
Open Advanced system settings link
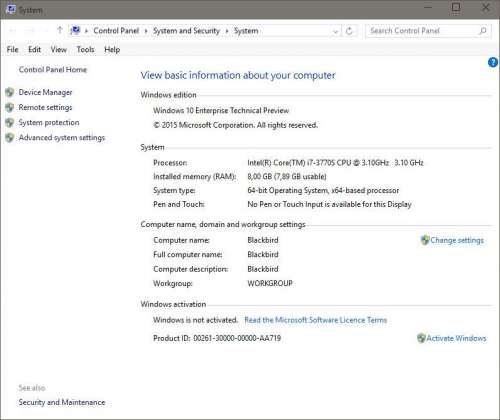62,137
